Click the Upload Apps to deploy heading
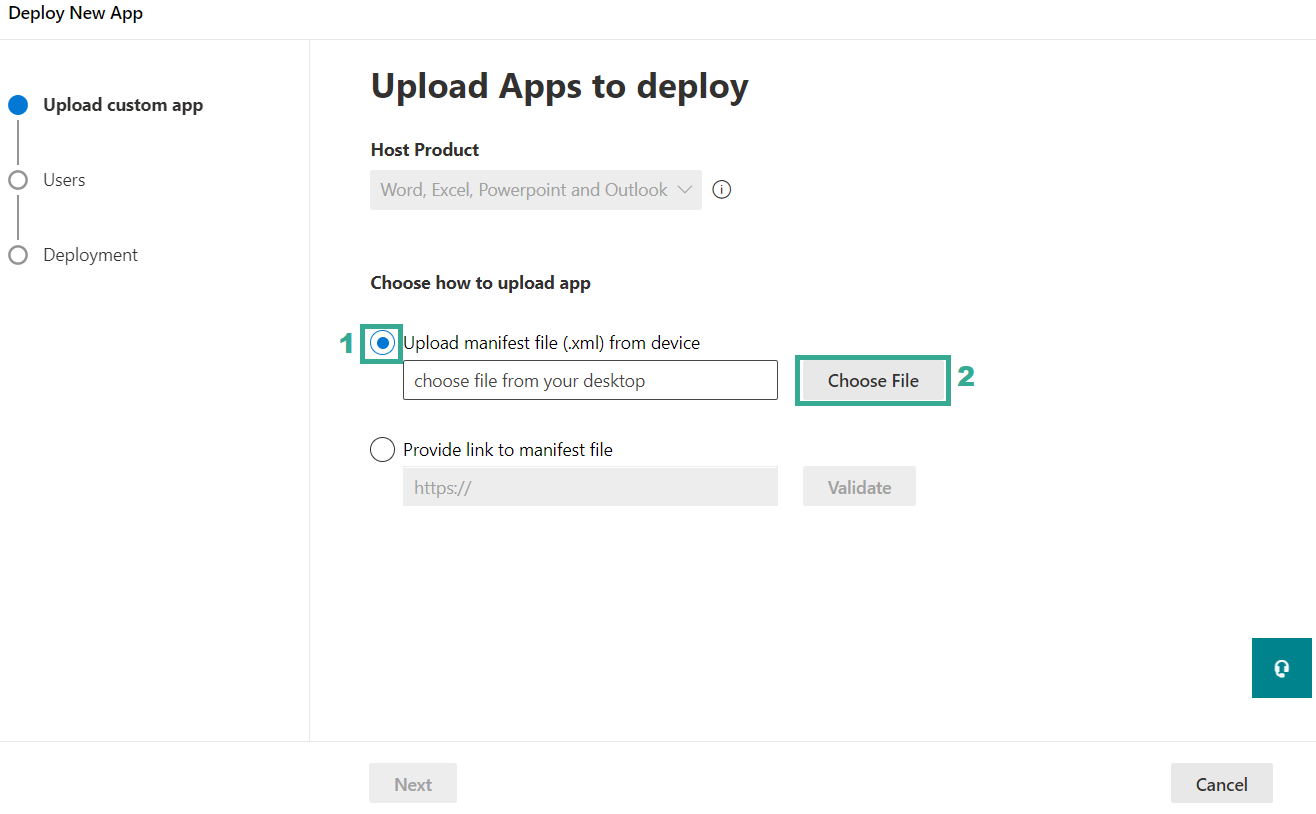The image size is (1316, 814). click(559, 87)
